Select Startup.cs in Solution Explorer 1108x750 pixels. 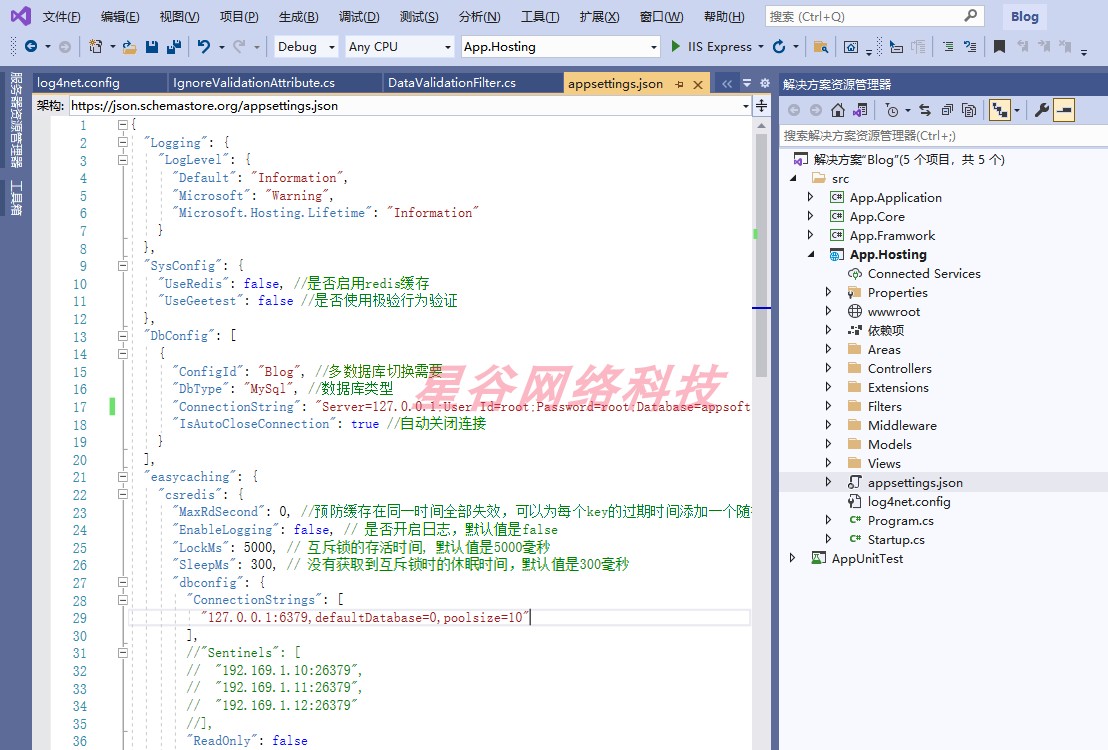[896, 539]
